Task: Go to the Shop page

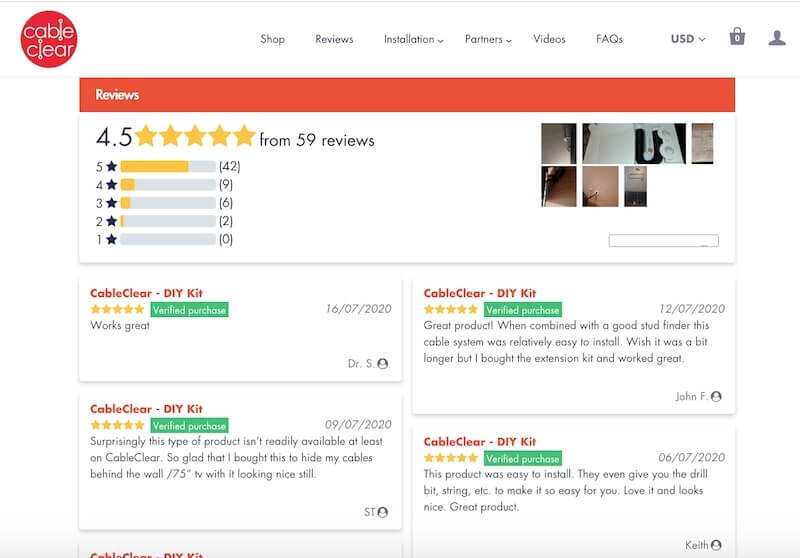Action: click(272, 39)
